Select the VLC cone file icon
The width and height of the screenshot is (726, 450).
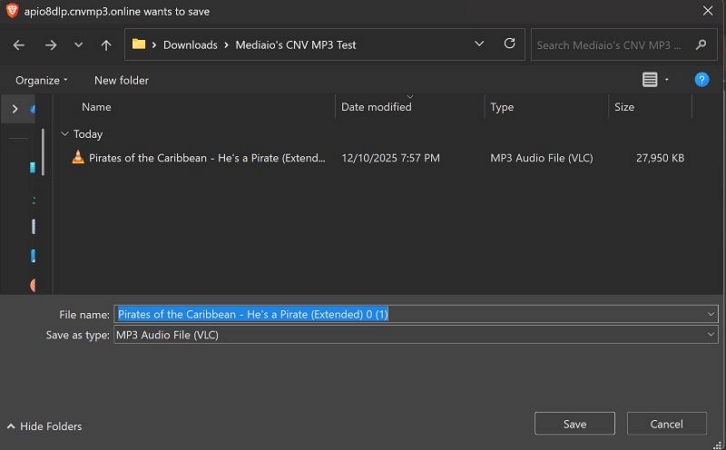[x=78, y=157]
